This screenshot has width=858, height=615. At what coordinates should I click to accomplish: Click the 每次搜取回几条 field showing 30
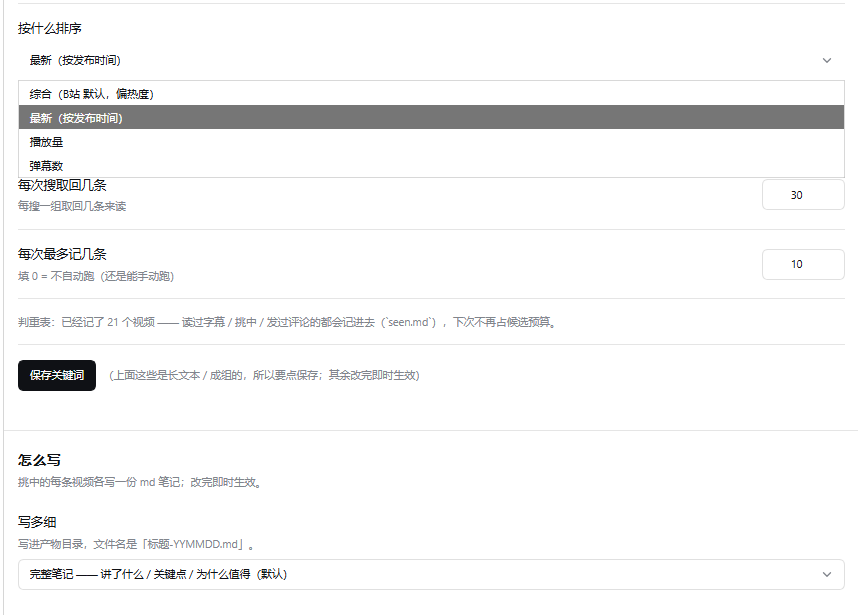[803, 195]
